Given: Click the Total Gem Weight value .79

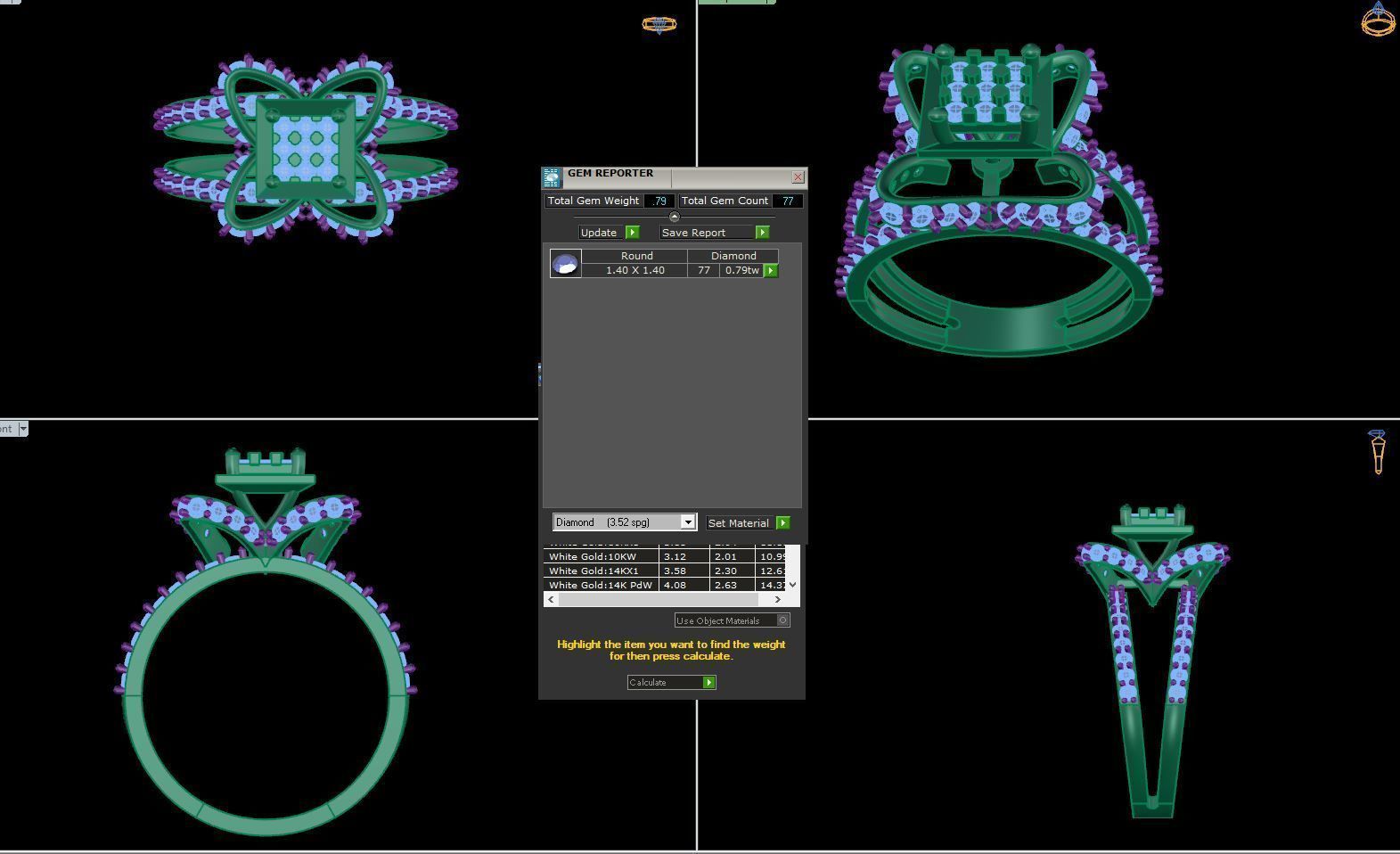Looking at the screenshot, I should click(659, 201).
